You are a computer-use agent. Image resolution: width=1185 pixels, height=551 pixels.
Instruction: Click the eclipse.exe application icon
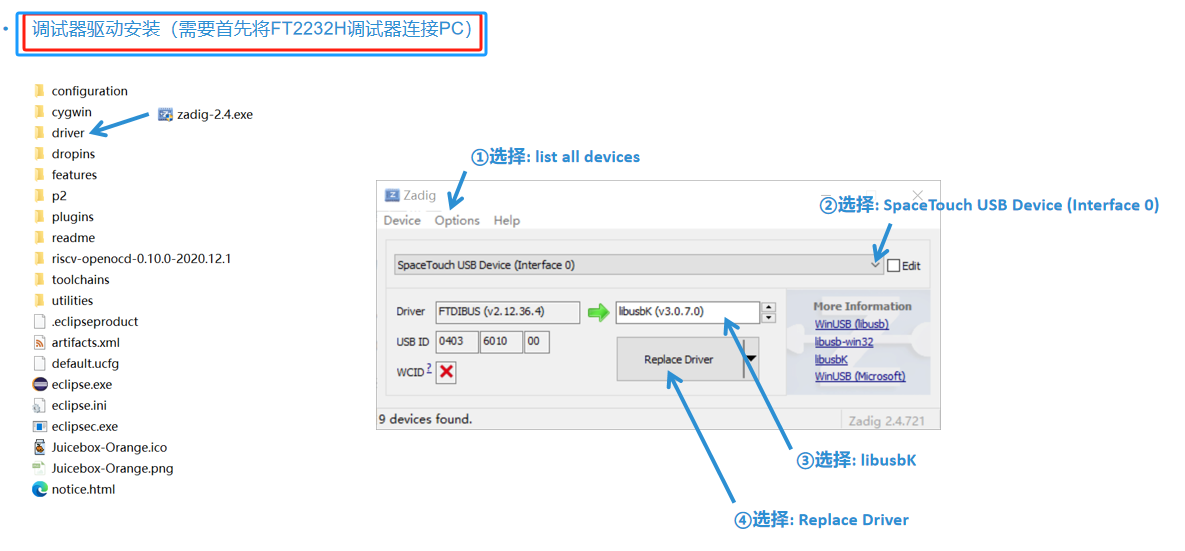pyautogui.click(x=40, y=384)
